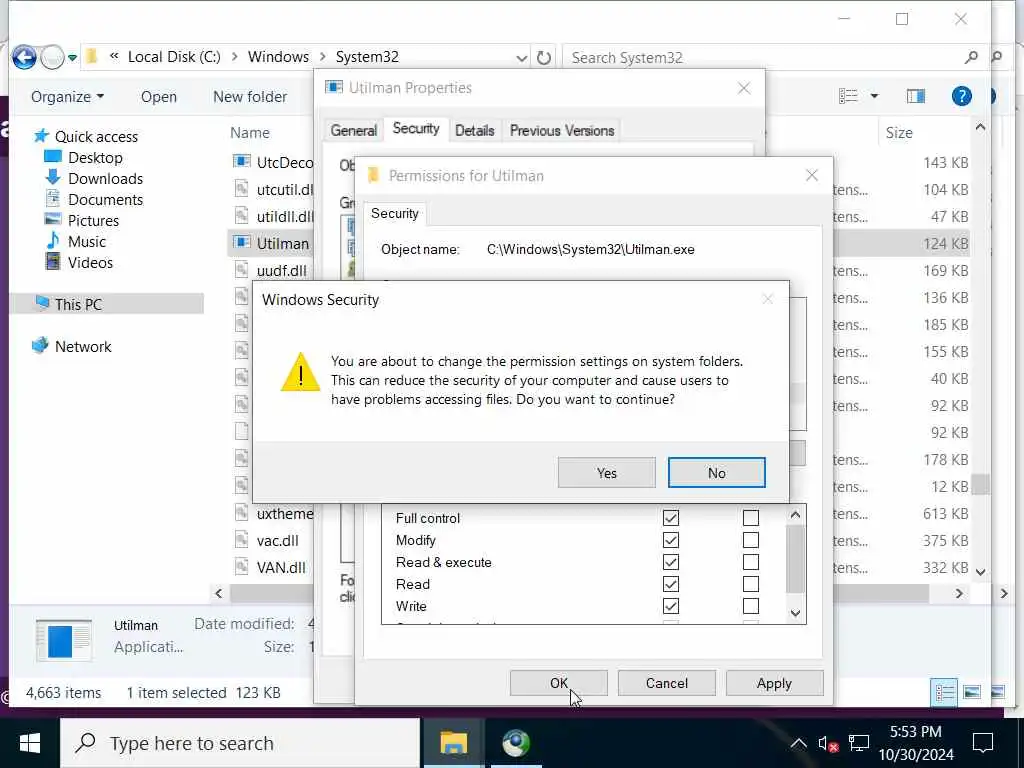Open the view options dropdown arrow

coord(874,96)
